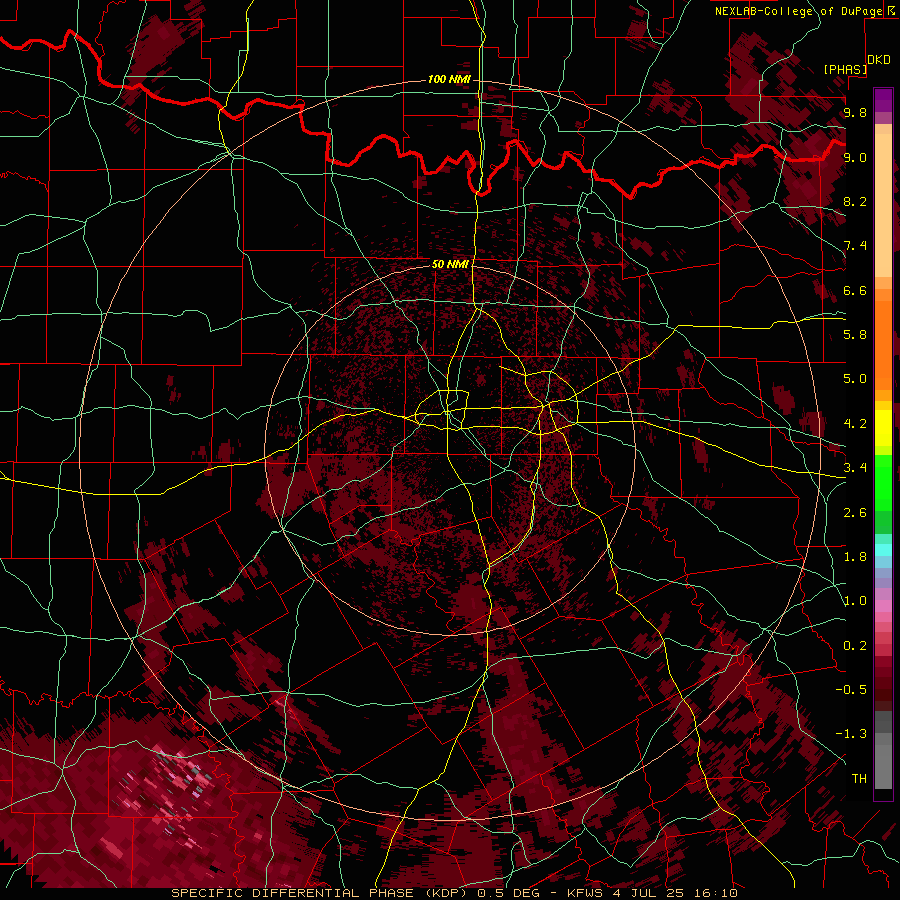Click the orange segment of the color bar
Screen dimensions: 900x900
coord(883,344)
